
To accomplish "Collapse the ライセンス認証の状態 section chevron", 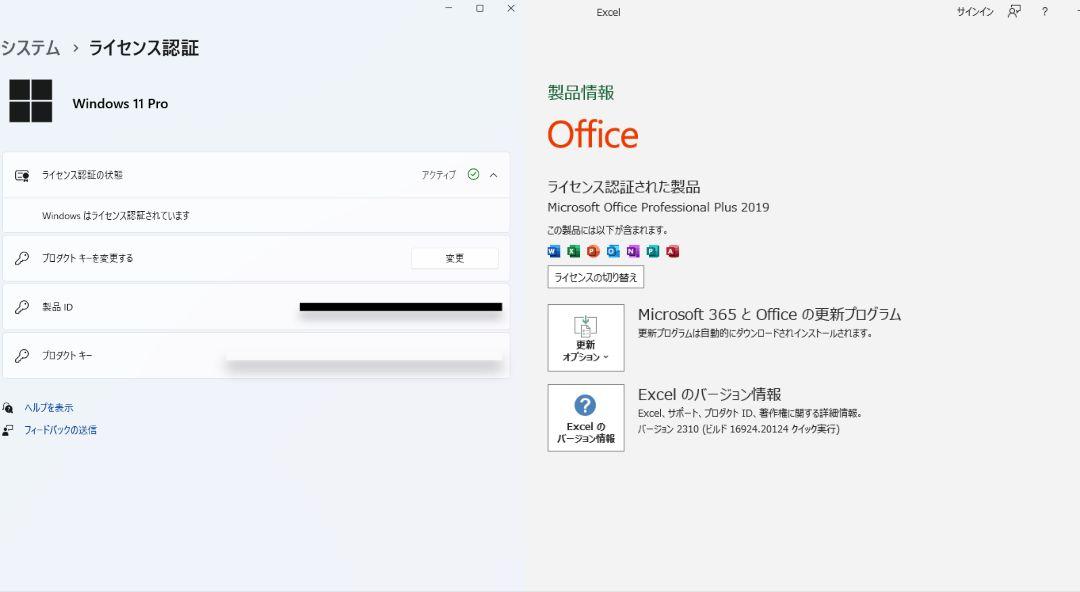I will point(494,175).
